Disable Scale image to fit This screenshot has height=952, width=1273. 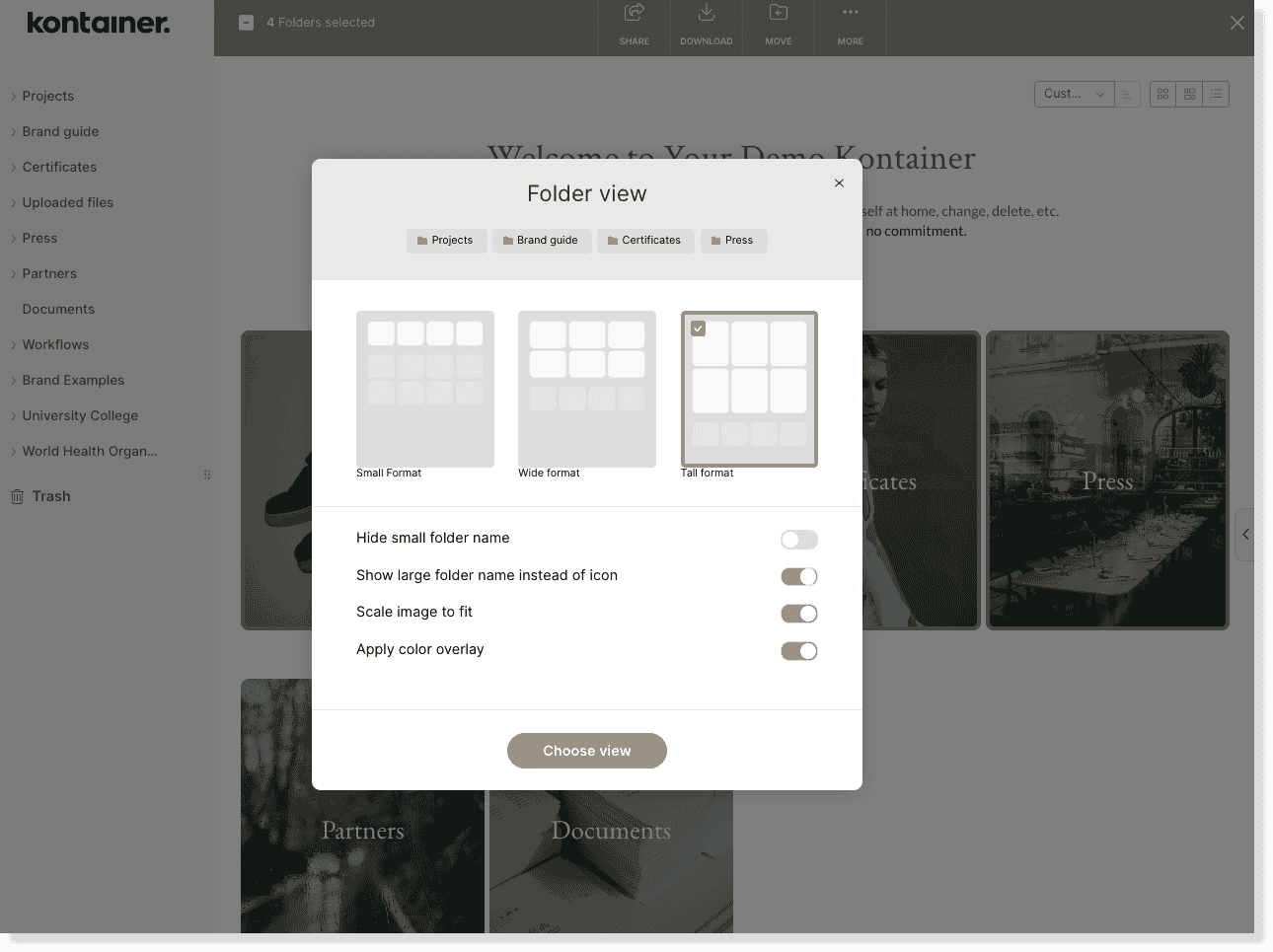pyautogui.click(x=798, y=613)
